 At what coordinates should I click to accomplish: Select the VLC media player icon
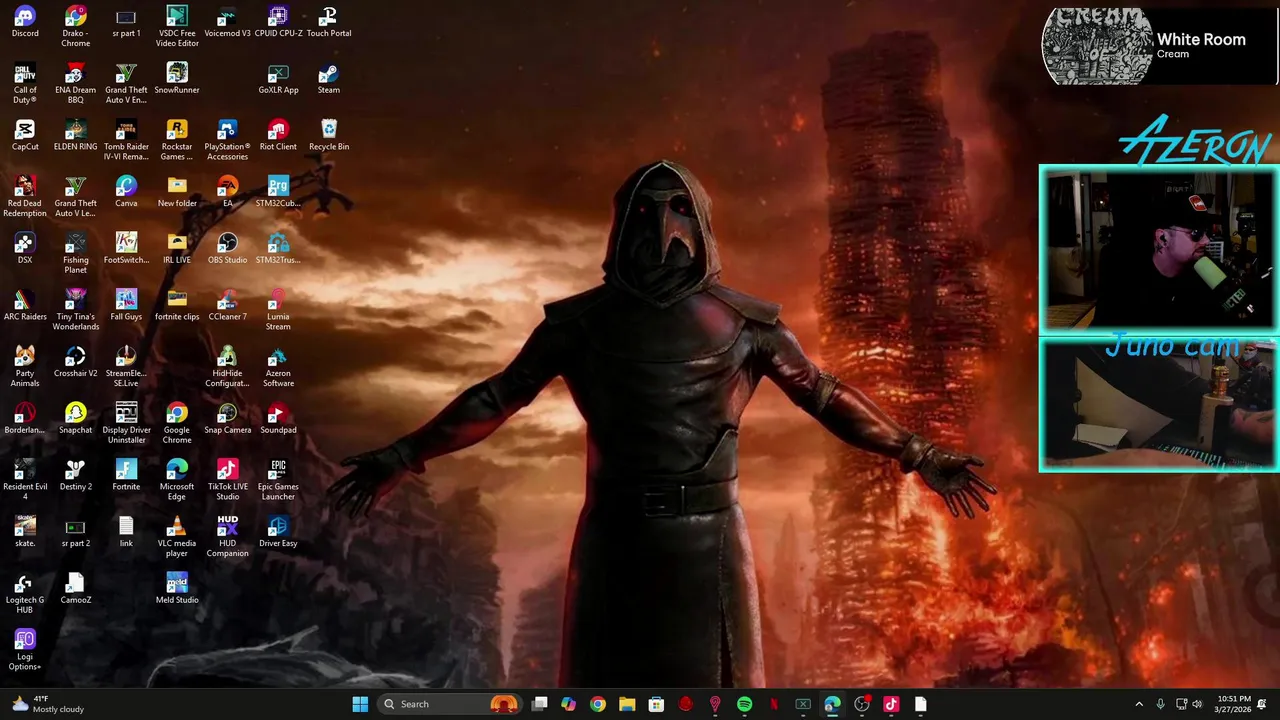point(177,538)
